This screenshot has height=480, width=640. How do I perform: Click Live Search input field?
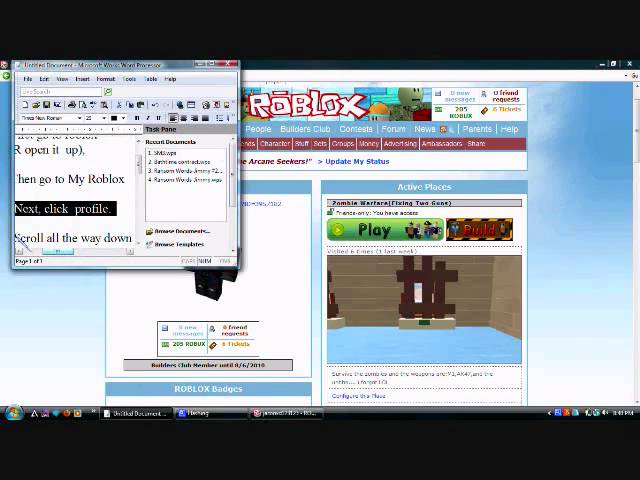[61, 92]
